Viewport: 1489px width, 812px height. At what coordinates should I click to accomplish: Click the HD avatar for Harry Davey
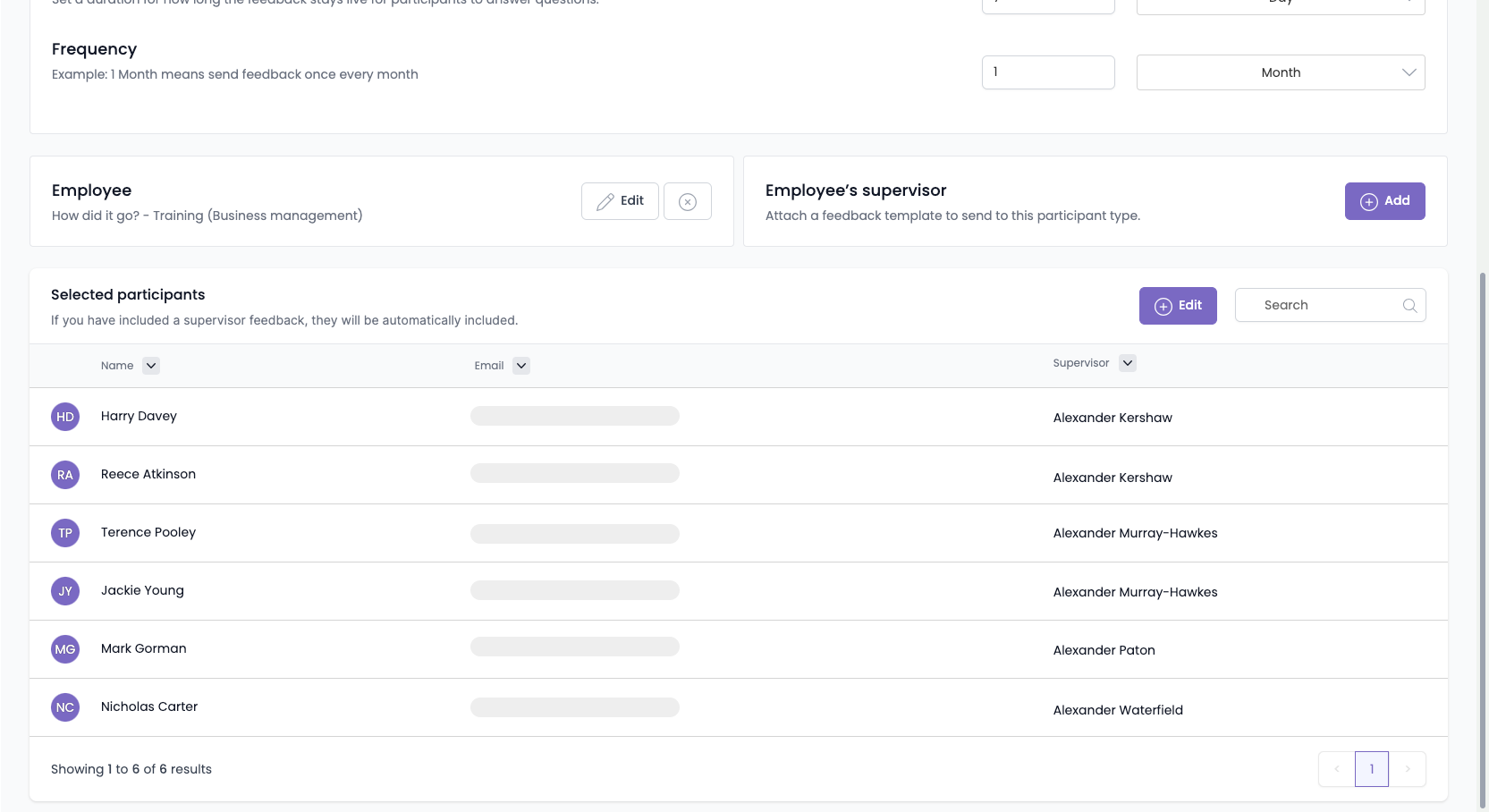click(65, 417)
